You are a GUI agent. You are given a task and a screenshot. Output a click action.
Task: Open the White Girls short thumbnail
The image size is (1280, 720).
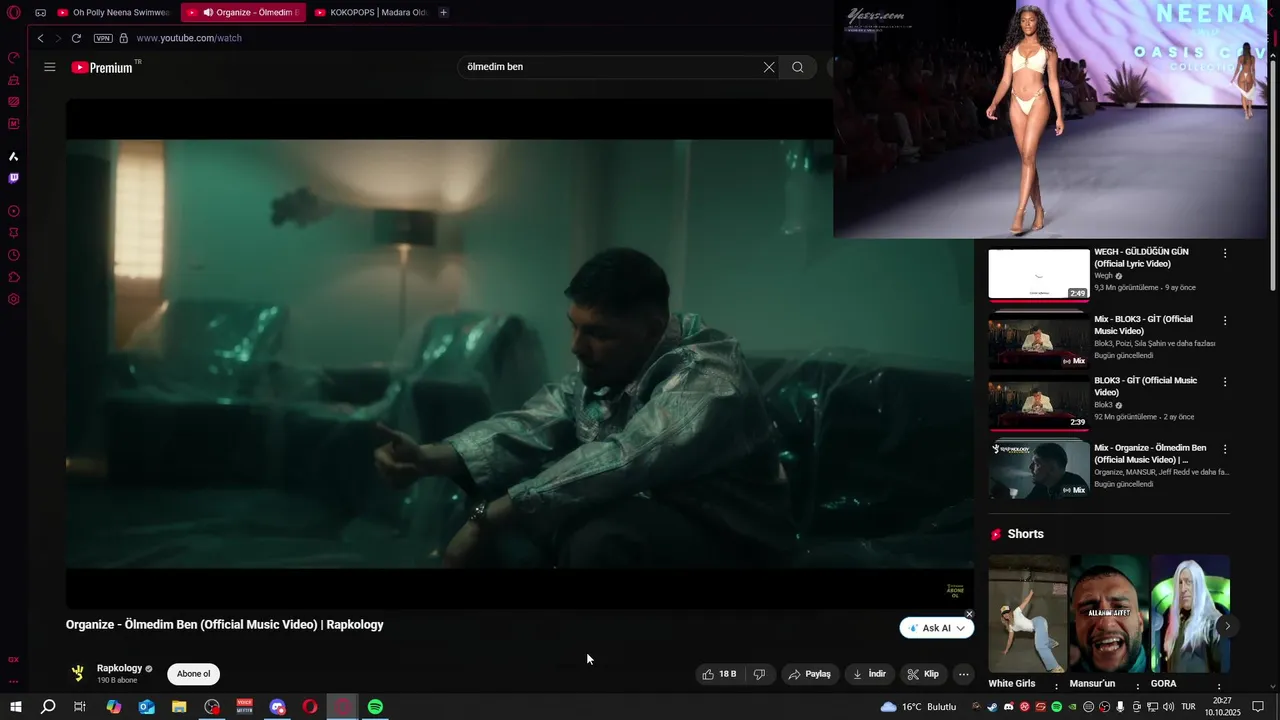click(1028, 614)
